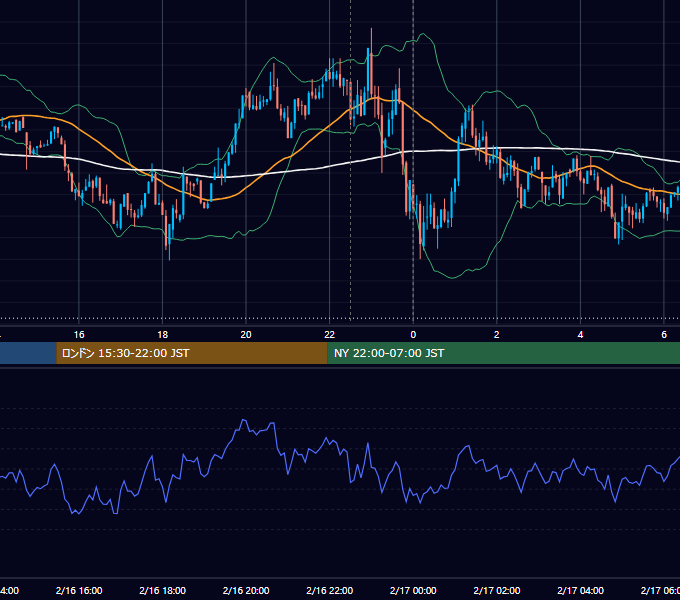This screenshot has width=680, height=600.
Task: Click the 4 hour axis label
Action: tap(580, 335)
